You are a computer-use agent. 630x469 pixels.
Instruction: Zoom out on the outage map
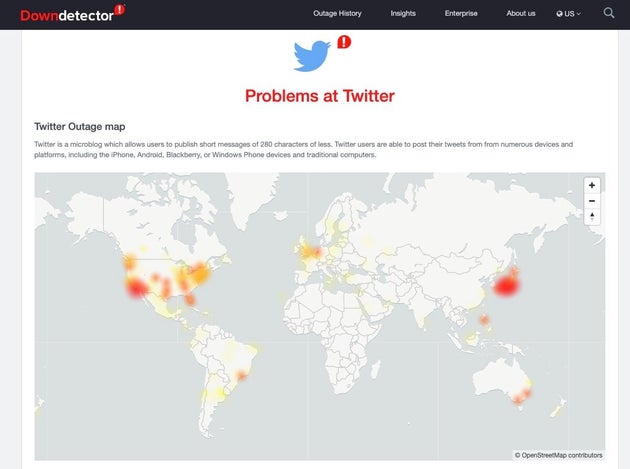point(592,200)
